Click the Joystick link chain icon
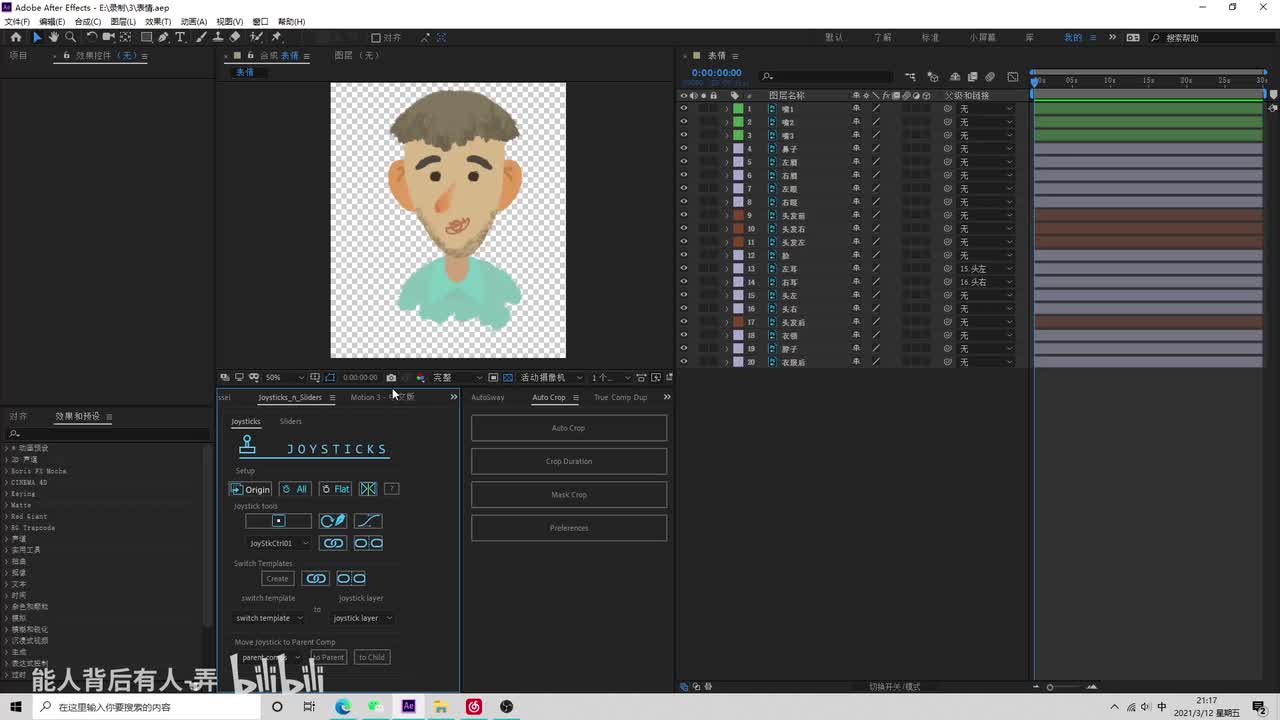The height and width of the screenshot is (720, 1280). [x=333, y=543]
